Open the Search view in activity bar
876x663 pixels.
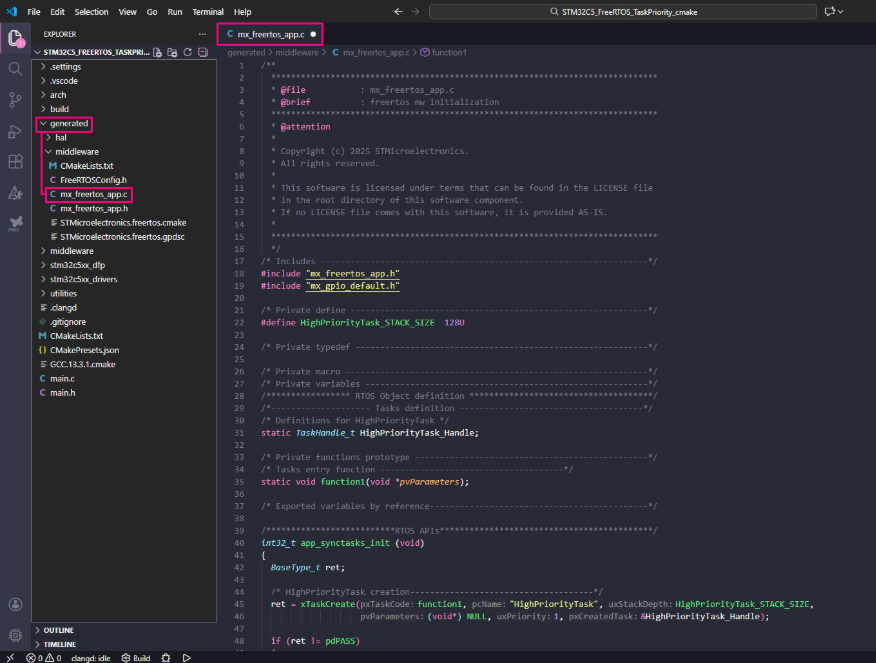click(15, 69)
